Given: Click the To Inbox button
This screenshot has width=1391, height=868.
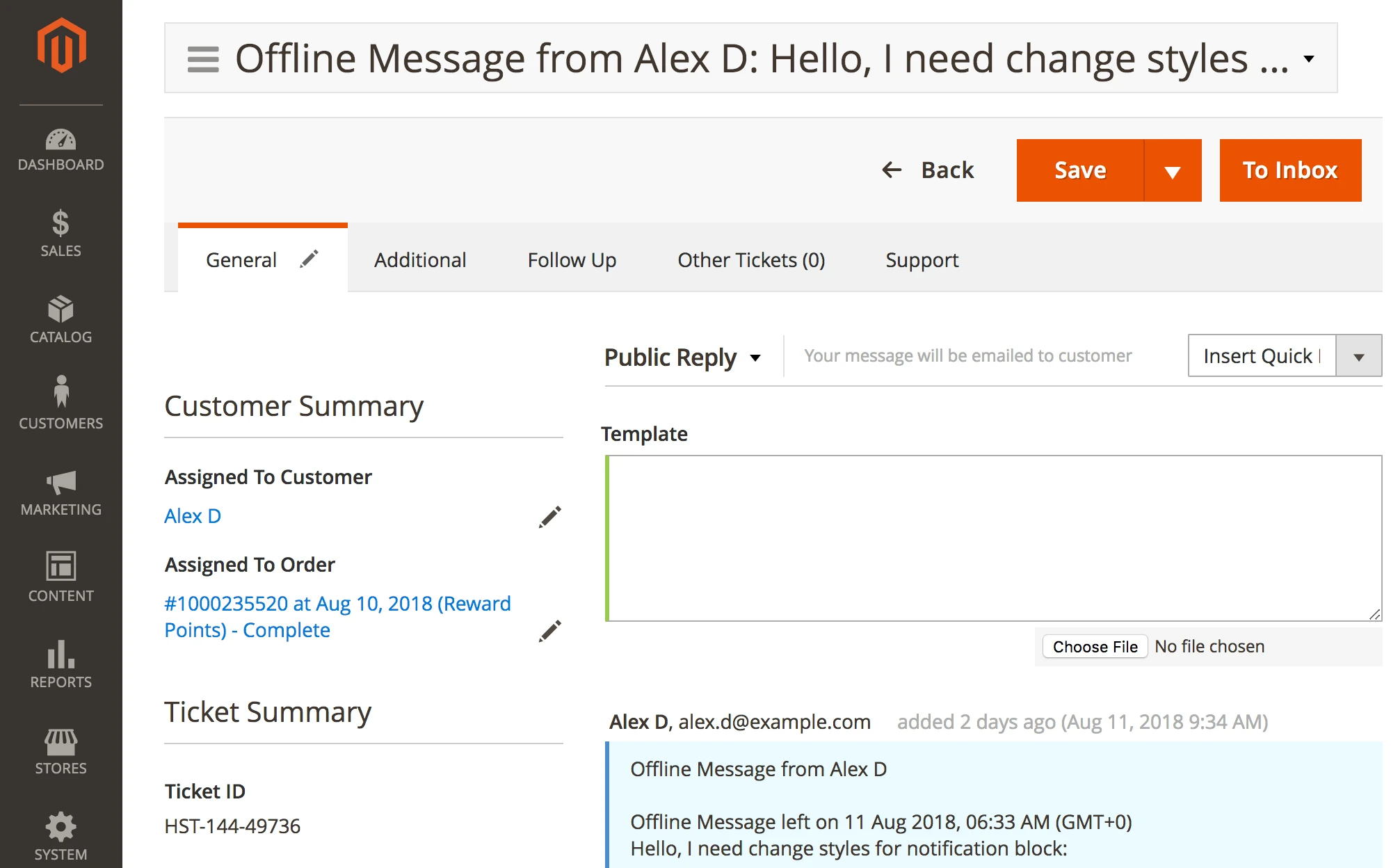Looking at the screenshot, I should tap(1290, 170).
